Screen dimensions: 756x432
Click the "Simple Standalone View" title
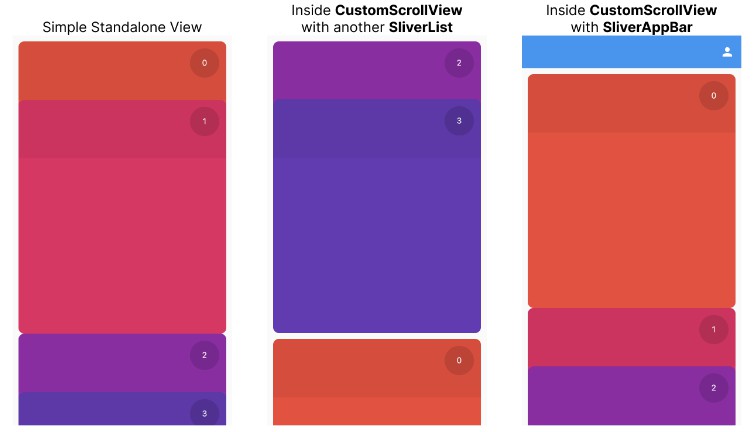click(x=122, y=27)
